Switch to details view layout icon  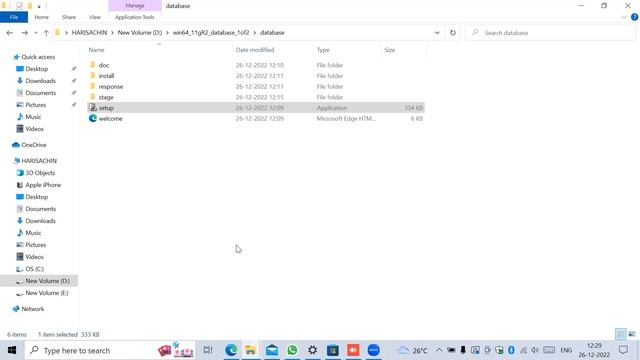tap(620, 334)
